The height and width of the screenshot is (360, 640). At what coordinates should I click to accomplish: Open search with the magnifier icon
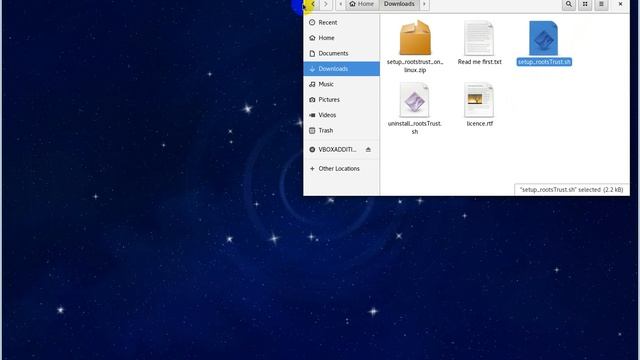(569, 4)
